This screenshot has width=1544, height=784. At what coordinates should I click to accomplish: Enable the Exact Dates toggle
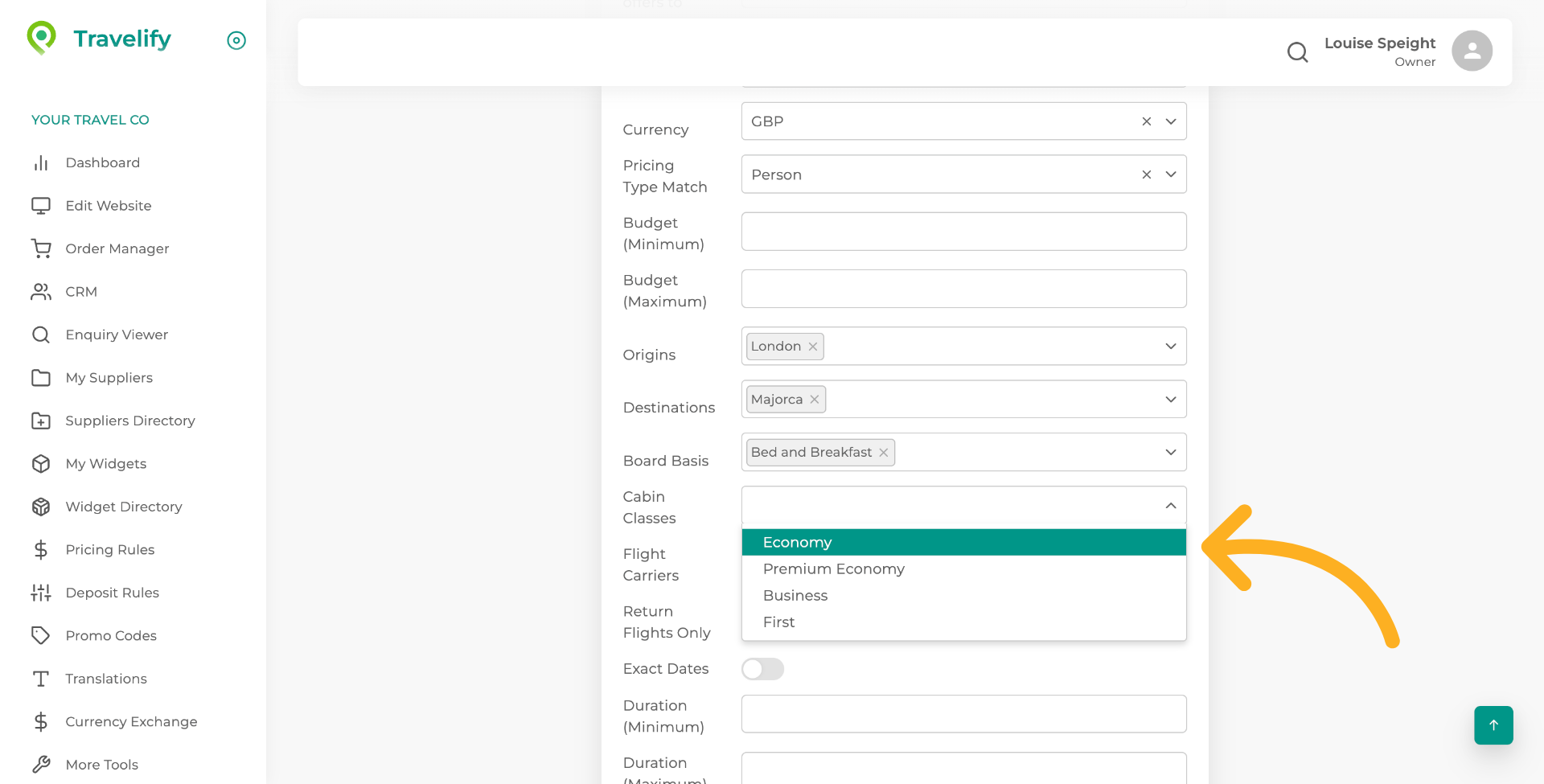pyautogui.click(x=762, y=668)
